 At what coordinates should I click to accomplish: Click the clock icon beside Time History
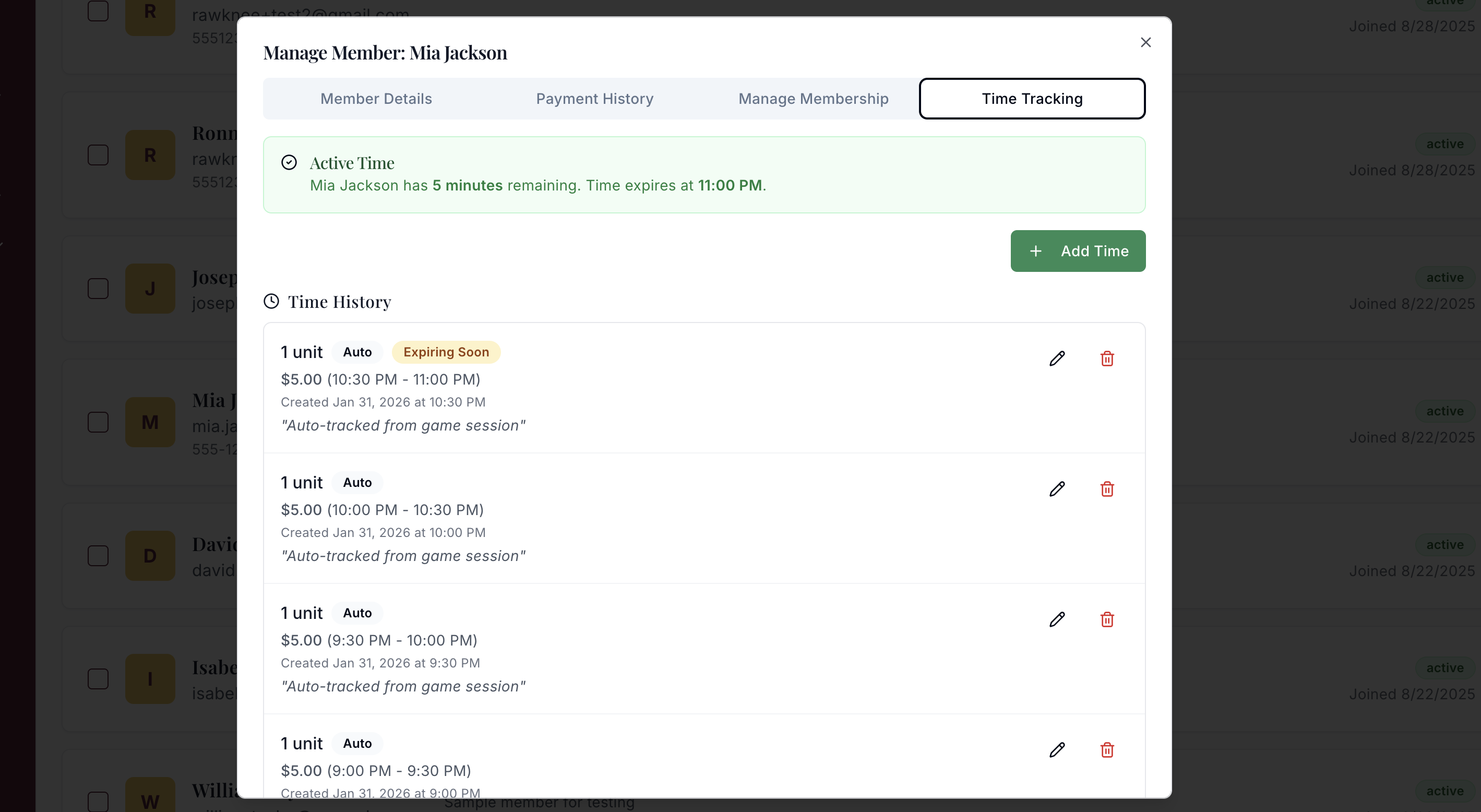(x=271, y=301)
